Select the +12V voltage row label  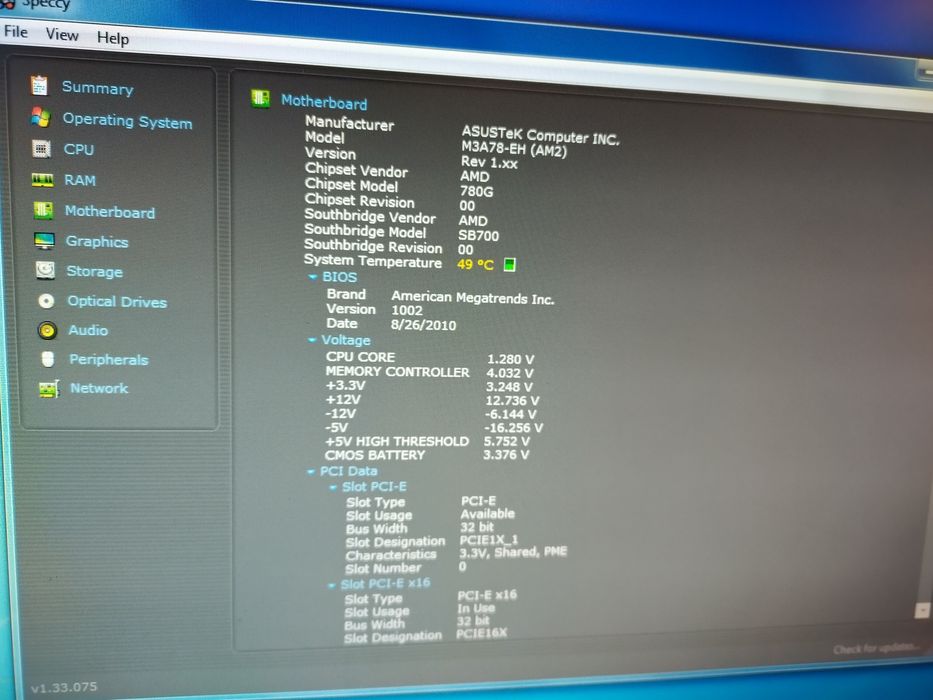point(343,399)
